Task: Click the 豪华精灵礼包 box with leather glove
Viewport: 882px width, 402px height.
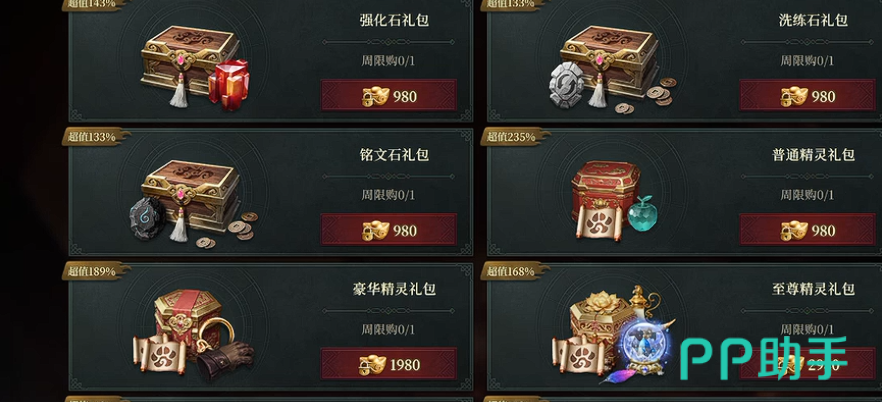Action: (194, 335)
